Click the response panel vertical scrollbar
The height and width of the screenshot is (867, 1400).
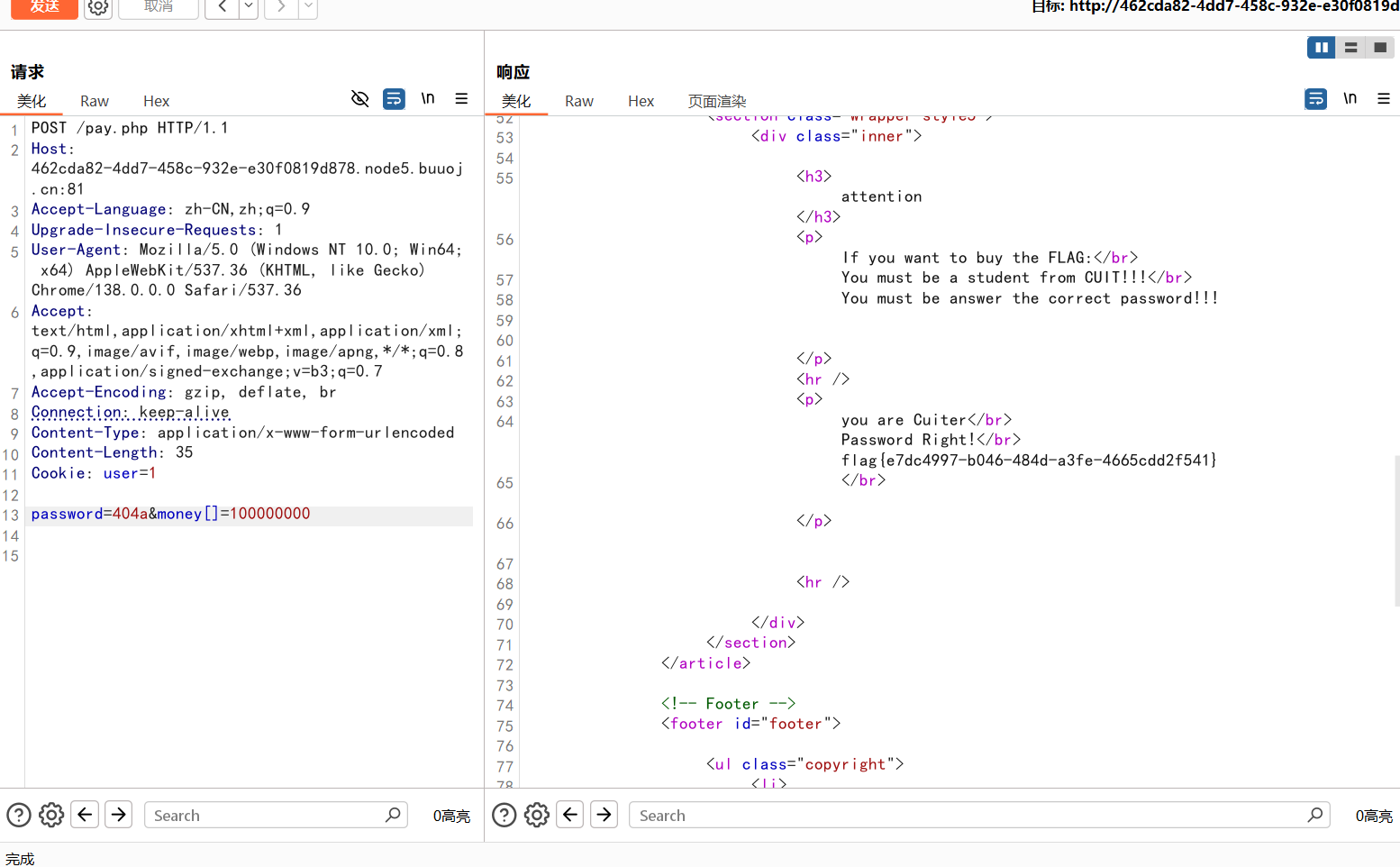[1395, 532]
